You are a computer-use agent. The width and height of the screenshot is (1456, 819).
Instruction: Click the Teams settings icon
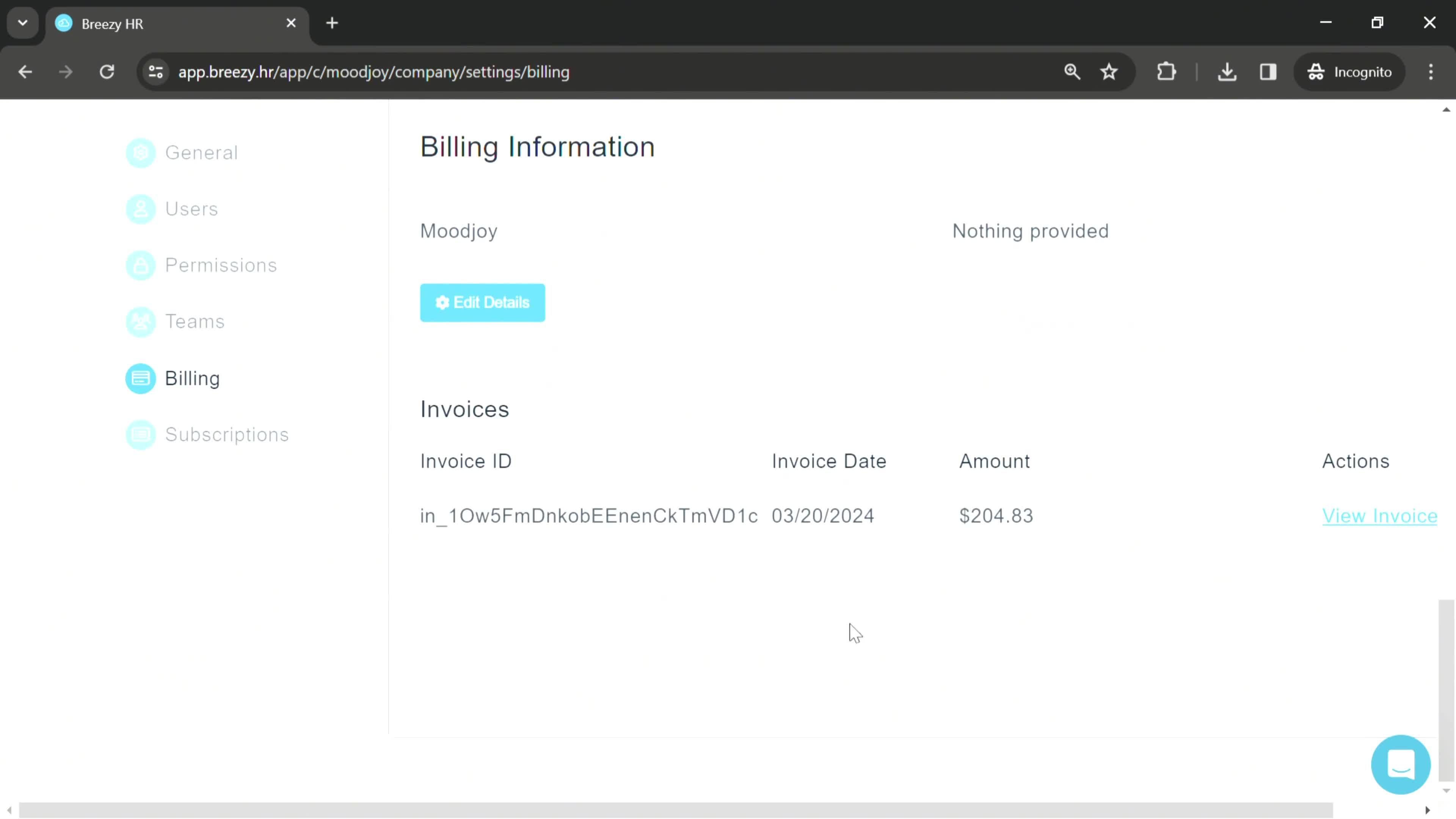tap(141, 322)
